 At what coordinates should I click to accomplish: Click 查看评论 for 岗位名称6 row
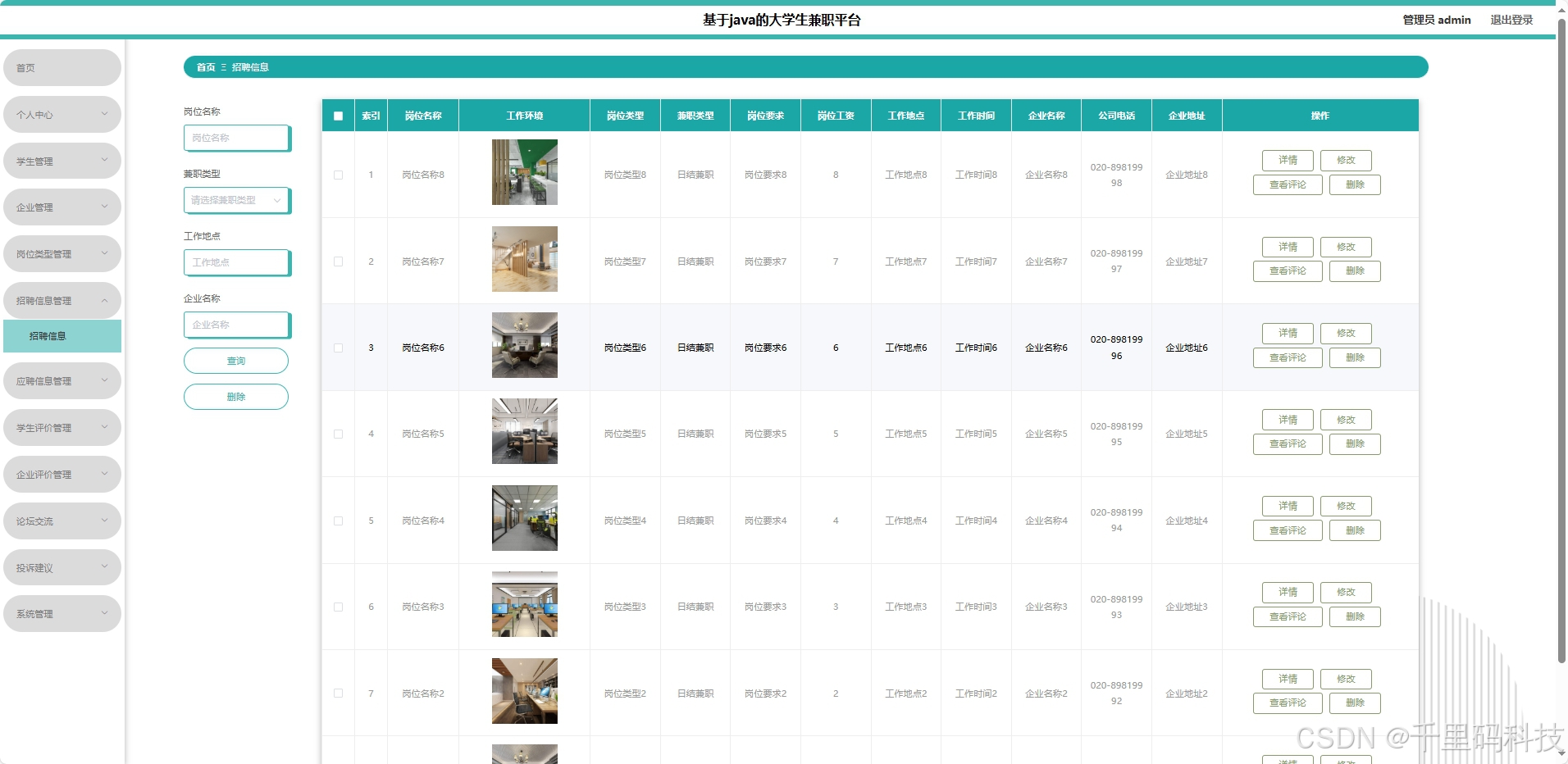click(1288, 358)
